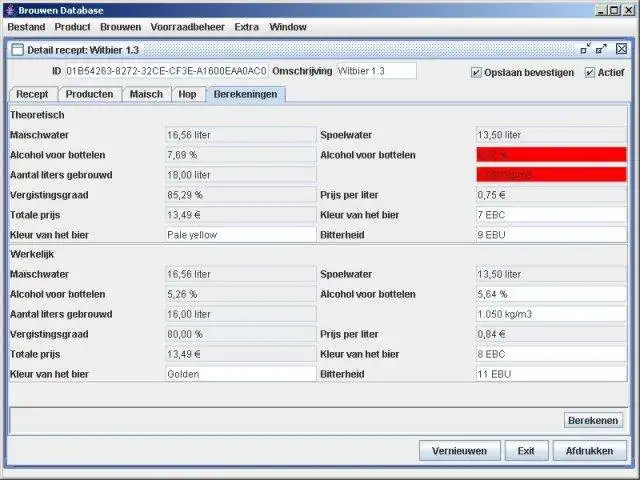Click the Bitterheid field 11 EBU
This screenshot has width=640, height=480.
[x=551, y=374]
